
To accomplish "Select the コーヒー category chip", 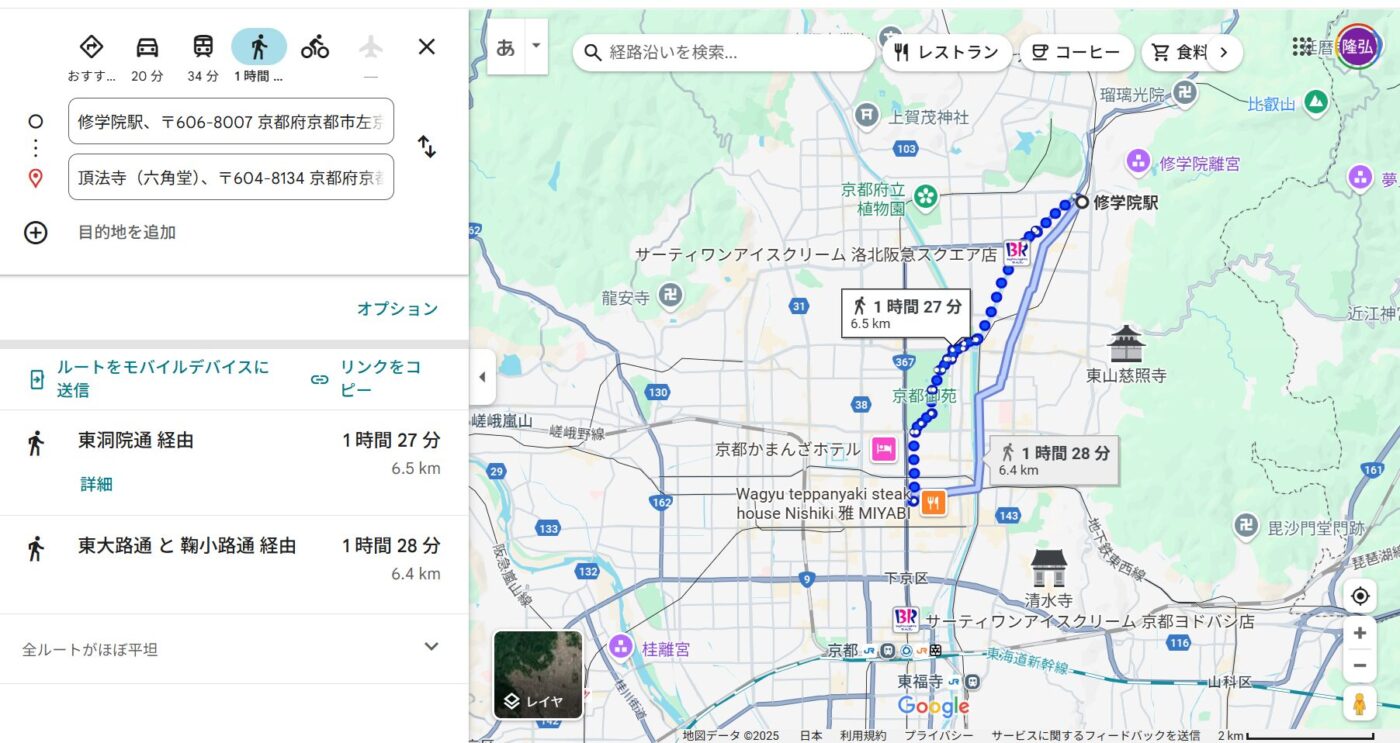I will click(x=1076, y=53).
